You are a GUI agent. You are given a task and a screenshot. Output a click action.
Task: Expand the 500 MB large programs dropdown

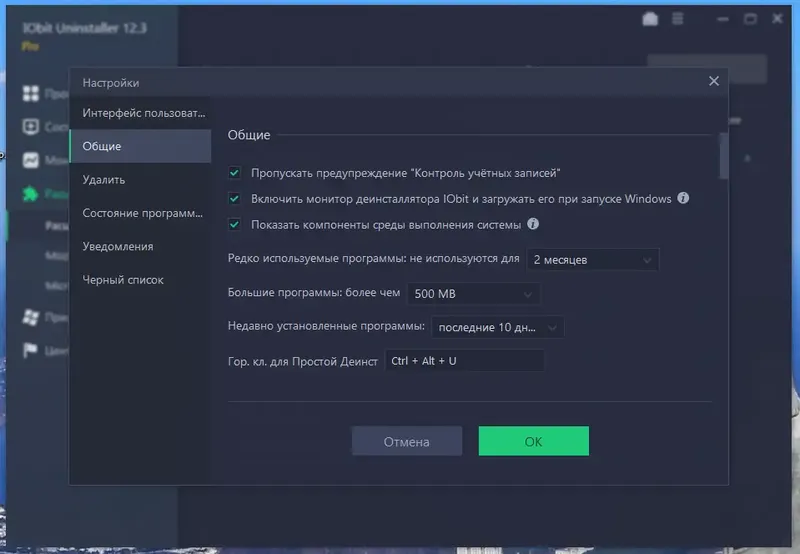(473, 294)
